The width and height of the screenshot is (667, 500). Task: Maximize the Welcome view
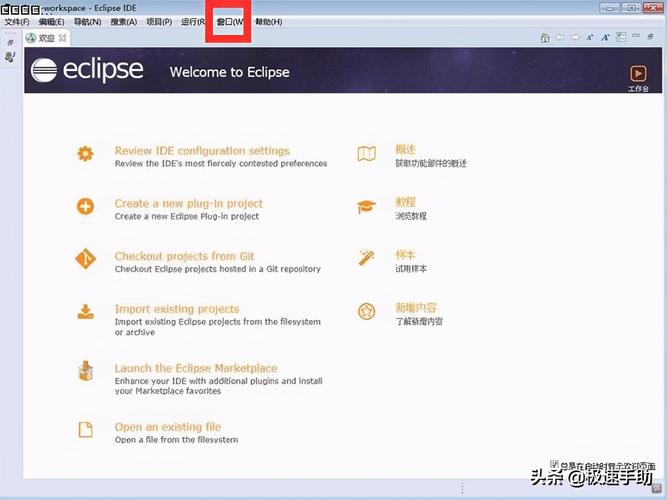650,37
